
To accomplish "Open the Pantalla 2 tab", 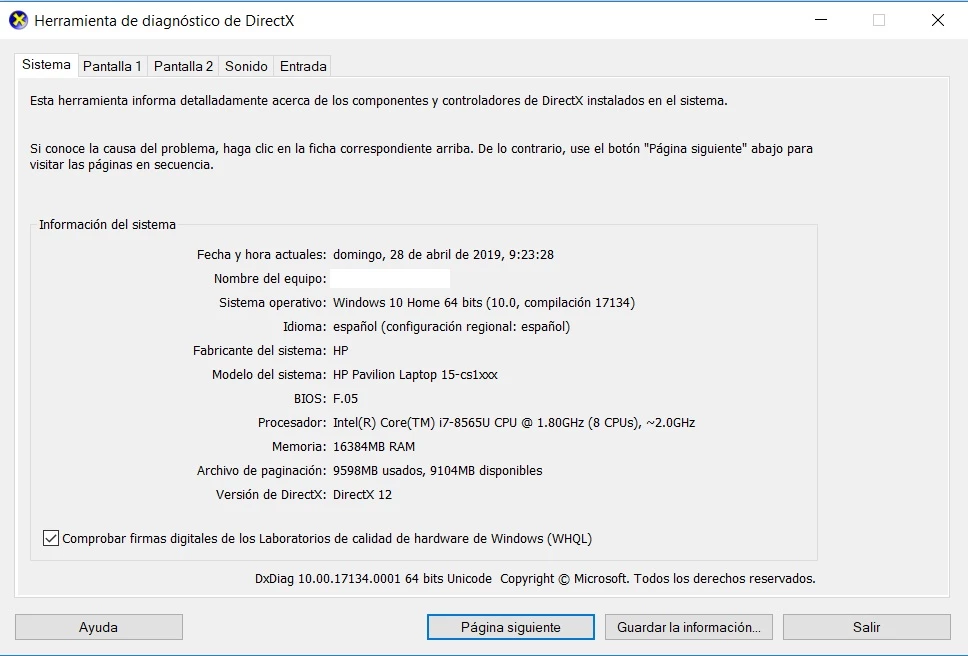I will (183, 66).
